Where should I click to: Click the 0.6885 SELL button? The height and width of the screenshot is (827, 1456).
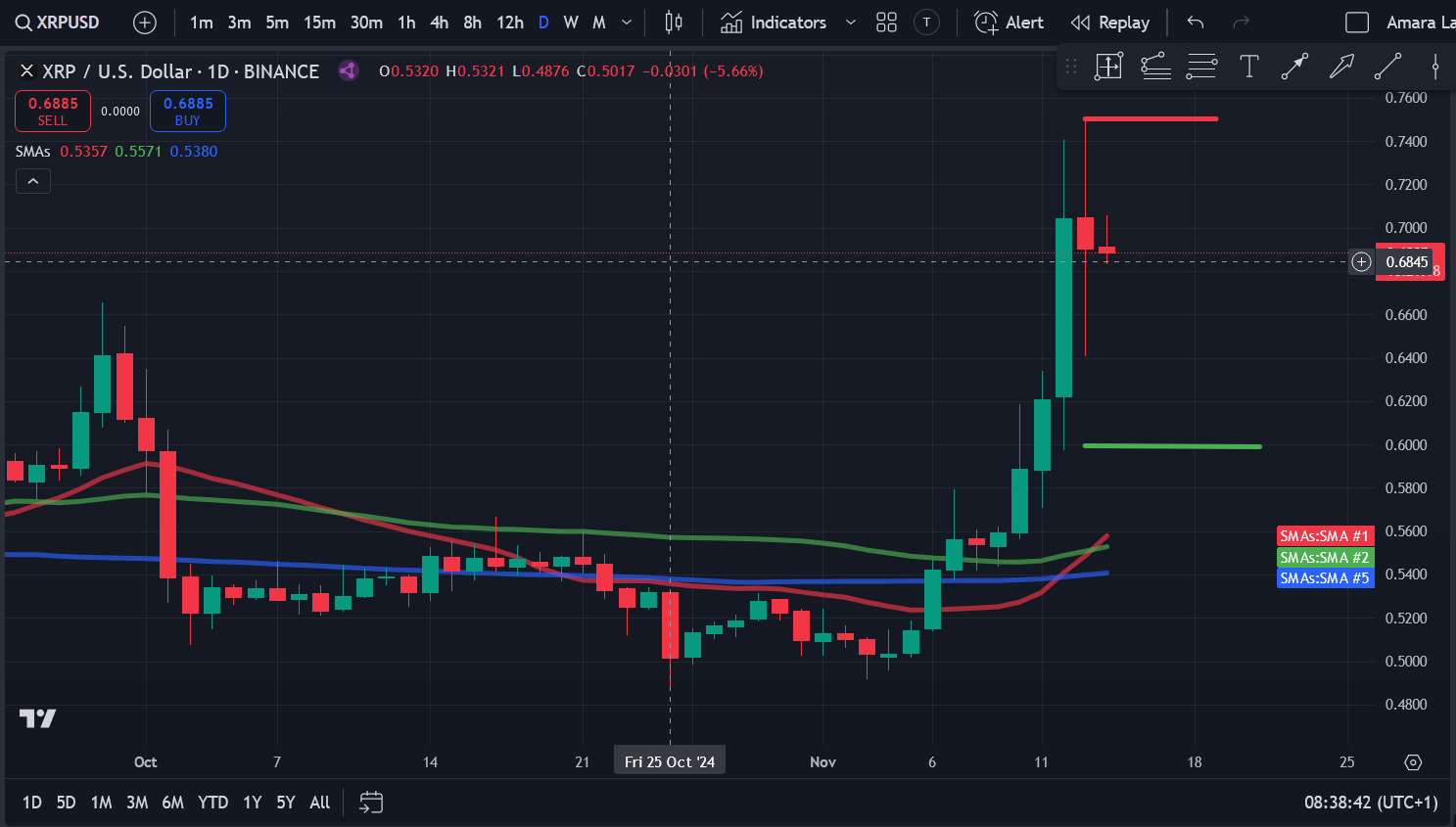[x=53, y=111]
